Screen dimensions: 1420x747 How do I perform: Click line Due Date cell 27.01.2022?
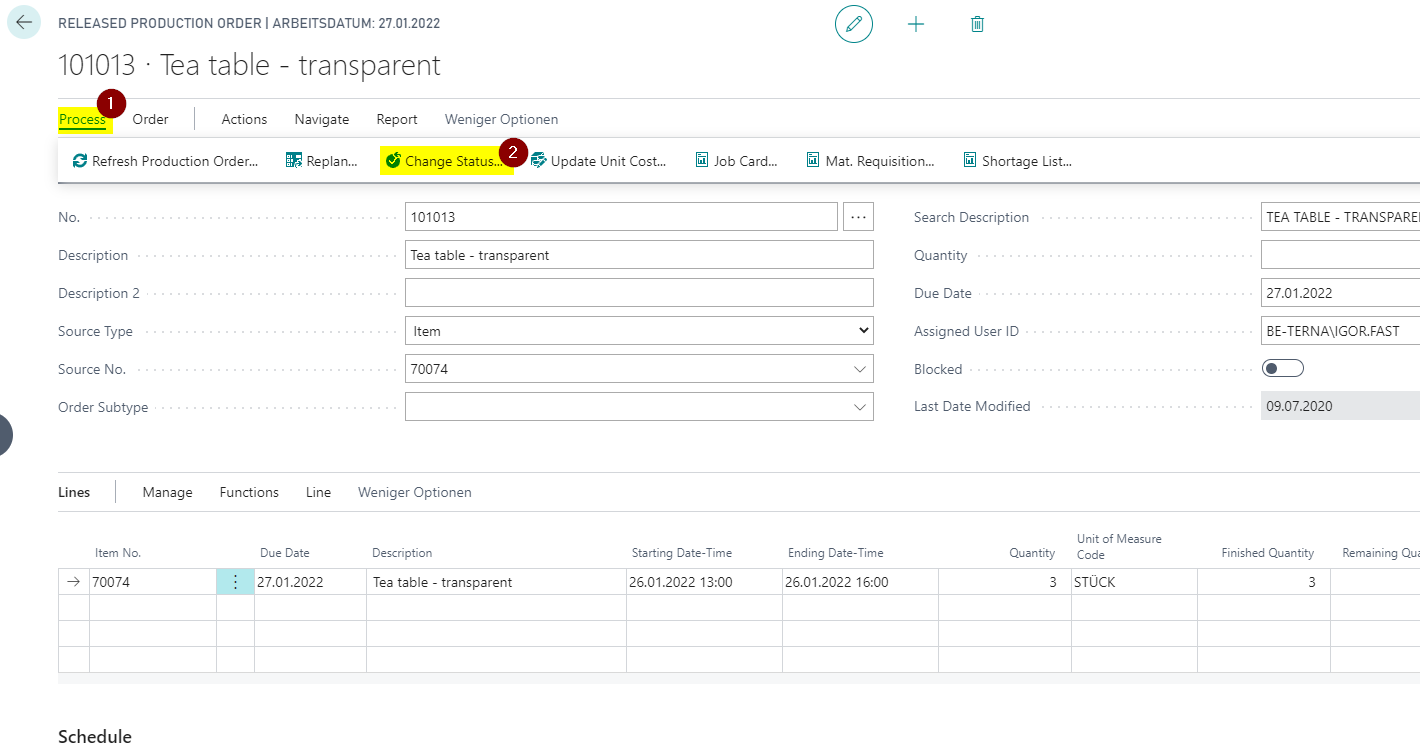point(310,582)
